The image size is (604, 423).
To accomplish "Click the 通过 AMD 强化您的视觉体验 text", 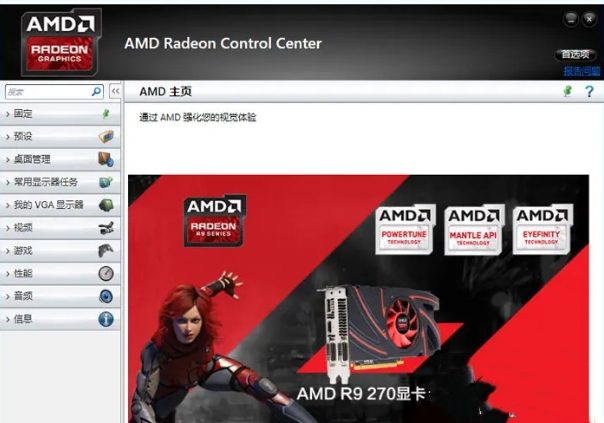I will pos(198,117).
